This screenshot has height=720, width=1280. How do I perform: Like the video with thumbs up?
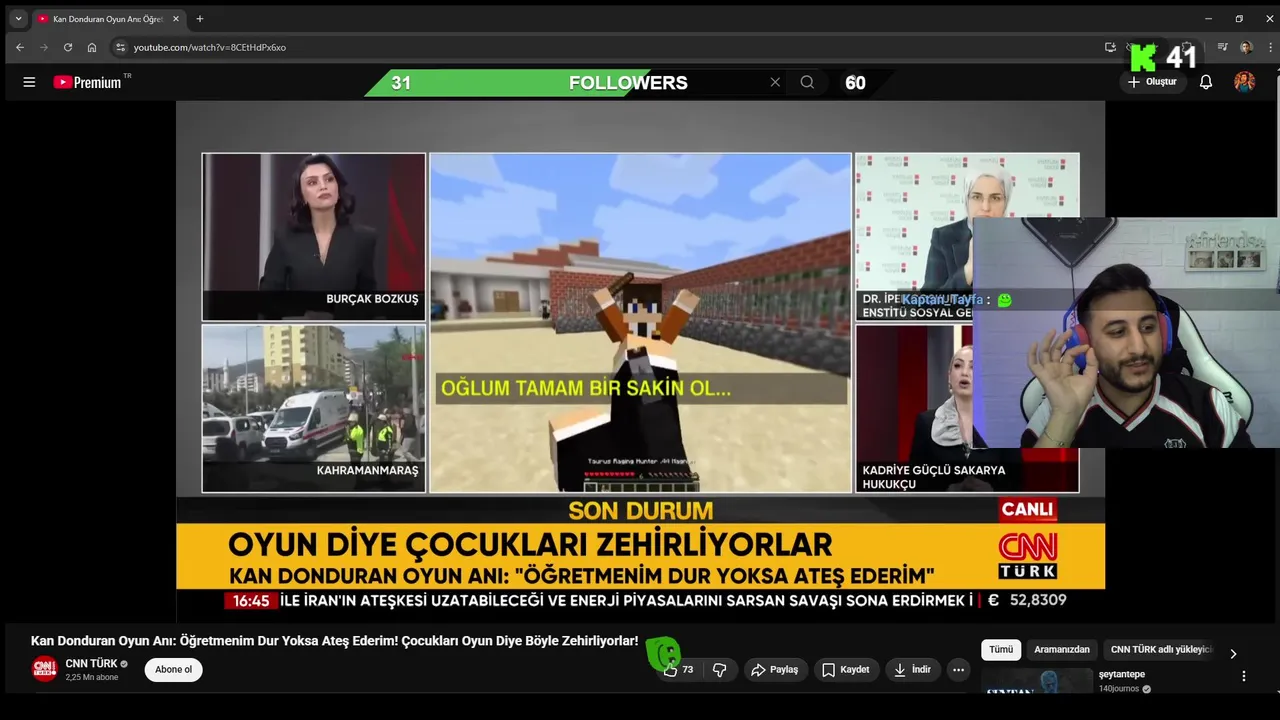678,670
